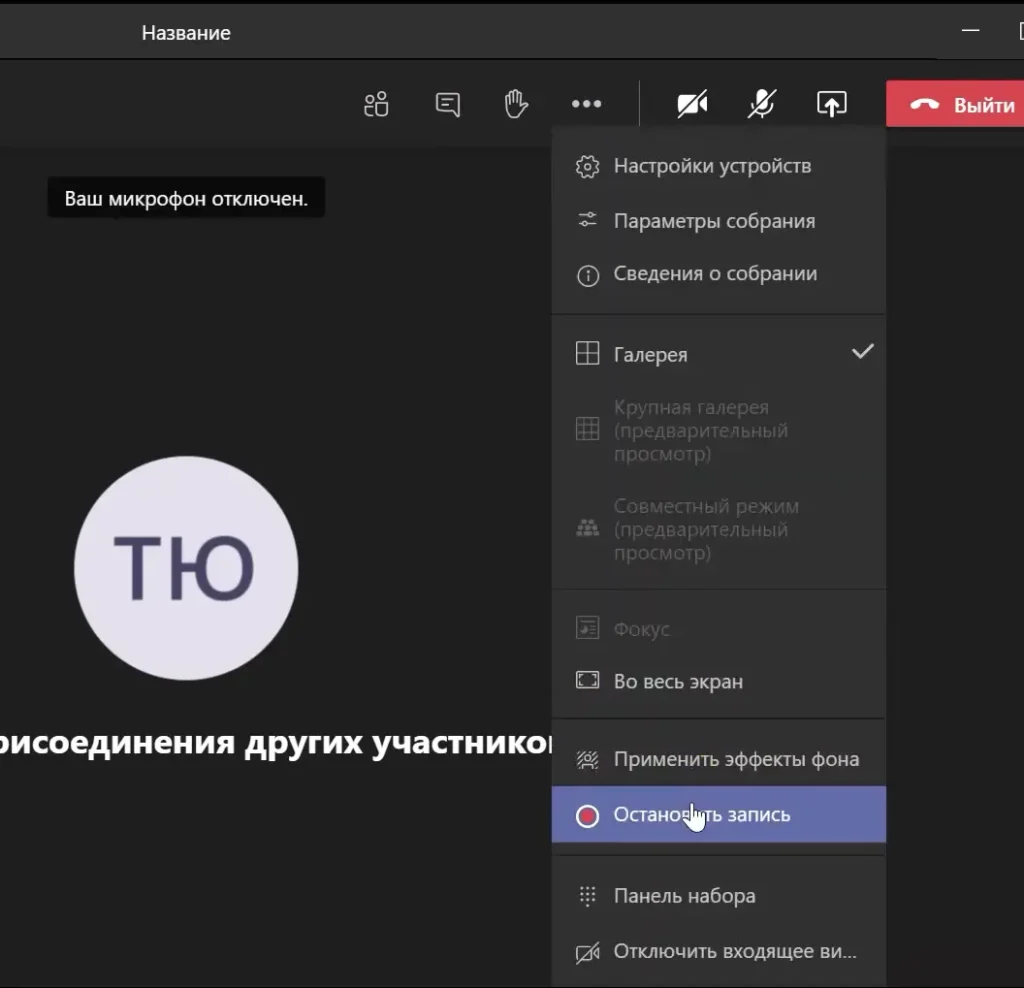Viewport: 1024px width, 988px height.
Task: Show Сведения о собрании
Action: pos(718,274)
